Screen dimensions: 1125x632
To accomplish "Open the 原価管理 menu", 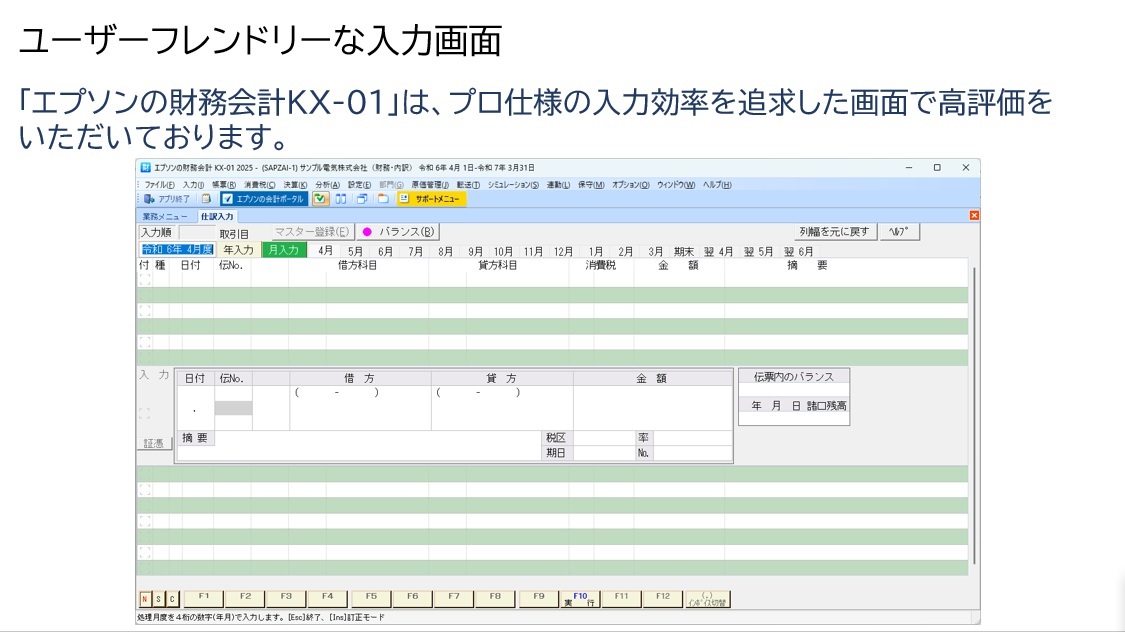I will [x=430, y=185].
